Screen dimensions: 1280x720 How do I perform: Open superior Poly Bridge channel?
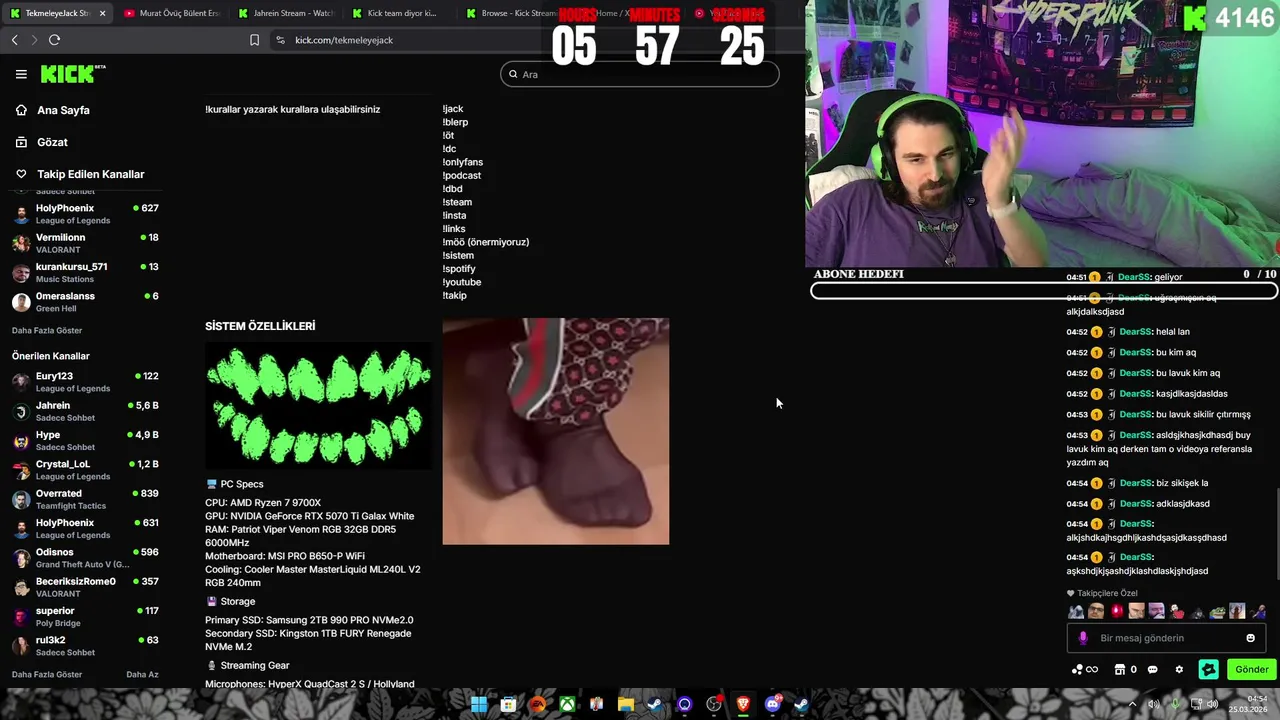pyautogui.click(x=85, y=616)
